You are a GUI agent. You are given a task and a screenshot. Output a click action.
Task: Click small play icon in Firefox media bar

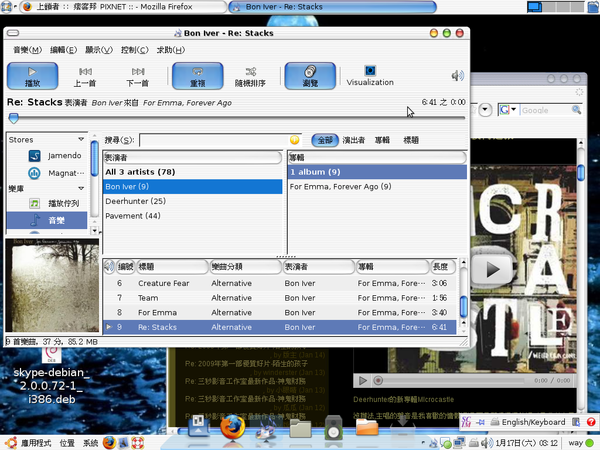pos(363,380)
